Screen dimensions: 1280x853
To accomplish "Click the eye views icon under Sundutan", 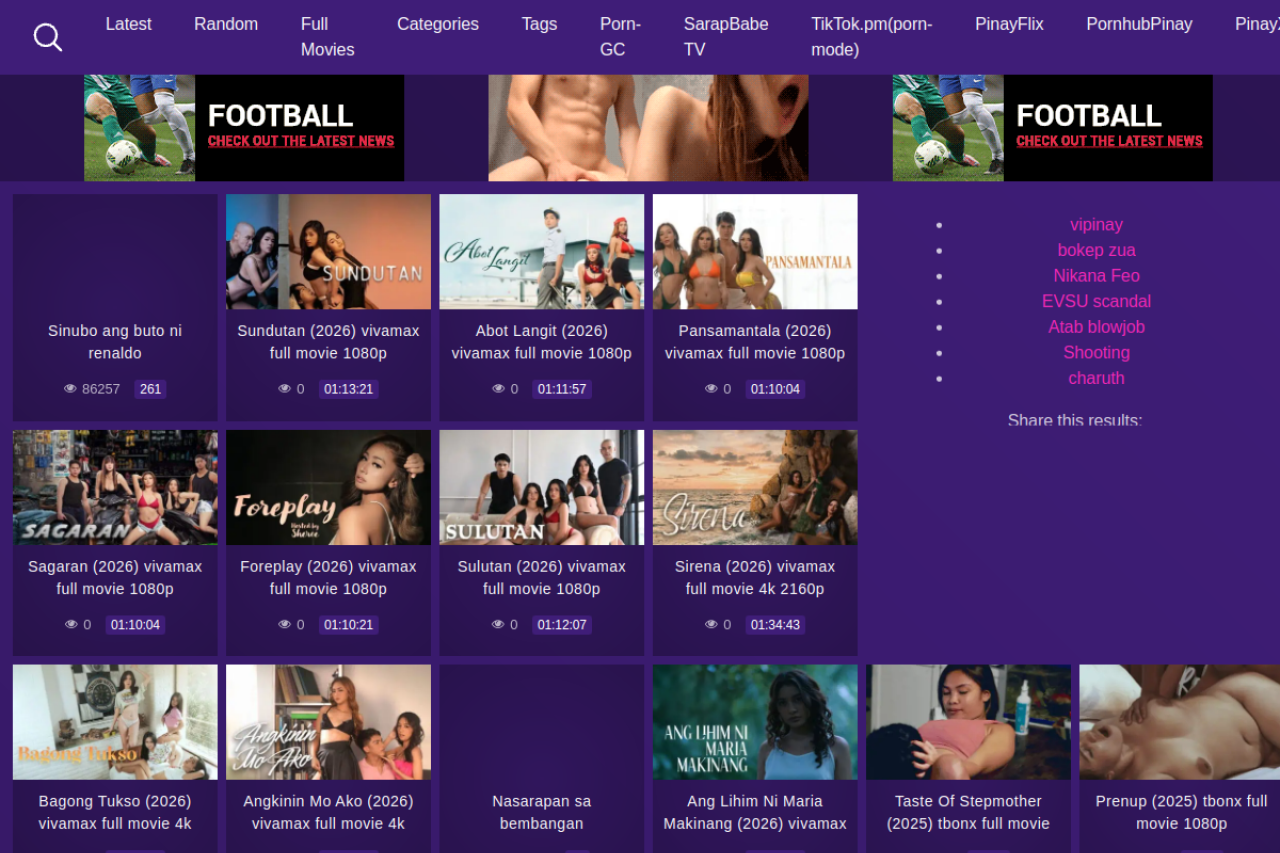I will (285, 389).
